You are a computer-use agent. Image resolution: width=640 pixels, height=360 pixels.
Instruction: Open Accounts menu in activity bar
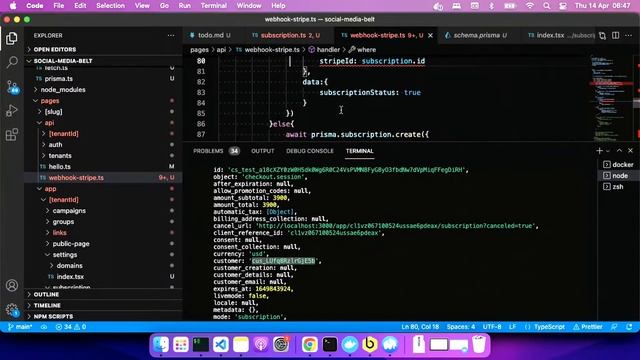[12, 285]
